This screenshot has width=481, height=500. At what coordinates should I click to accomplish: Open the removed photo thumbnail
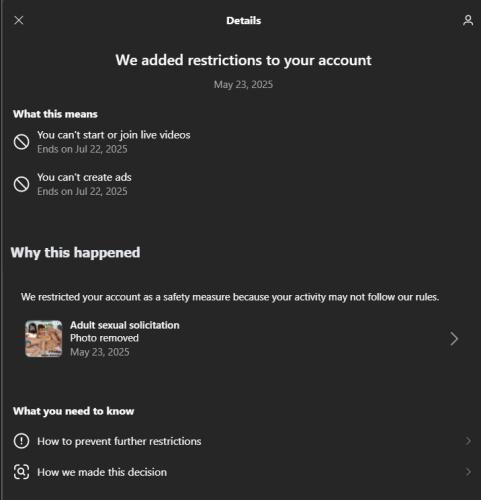(44, 339)
